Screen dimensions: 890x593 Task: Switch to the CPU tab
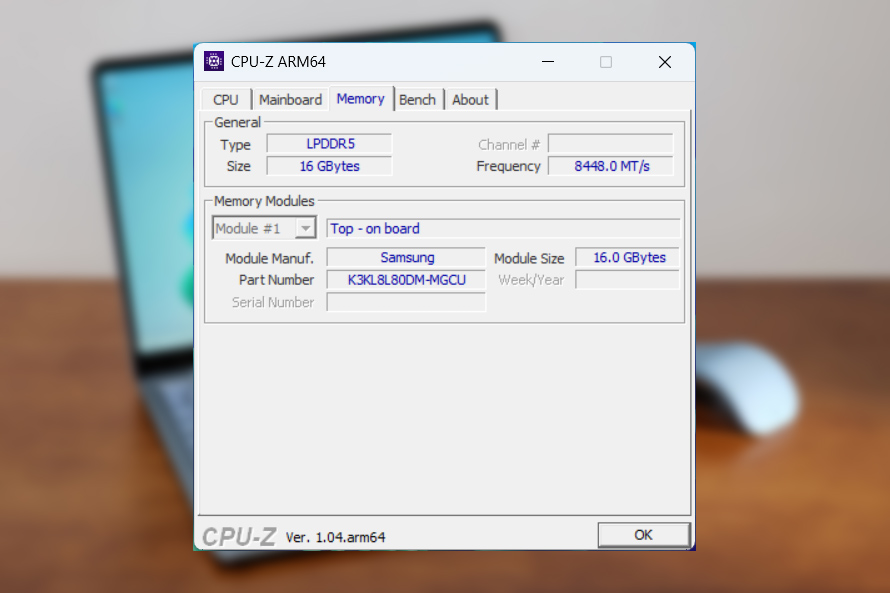[x=226, y=100]
